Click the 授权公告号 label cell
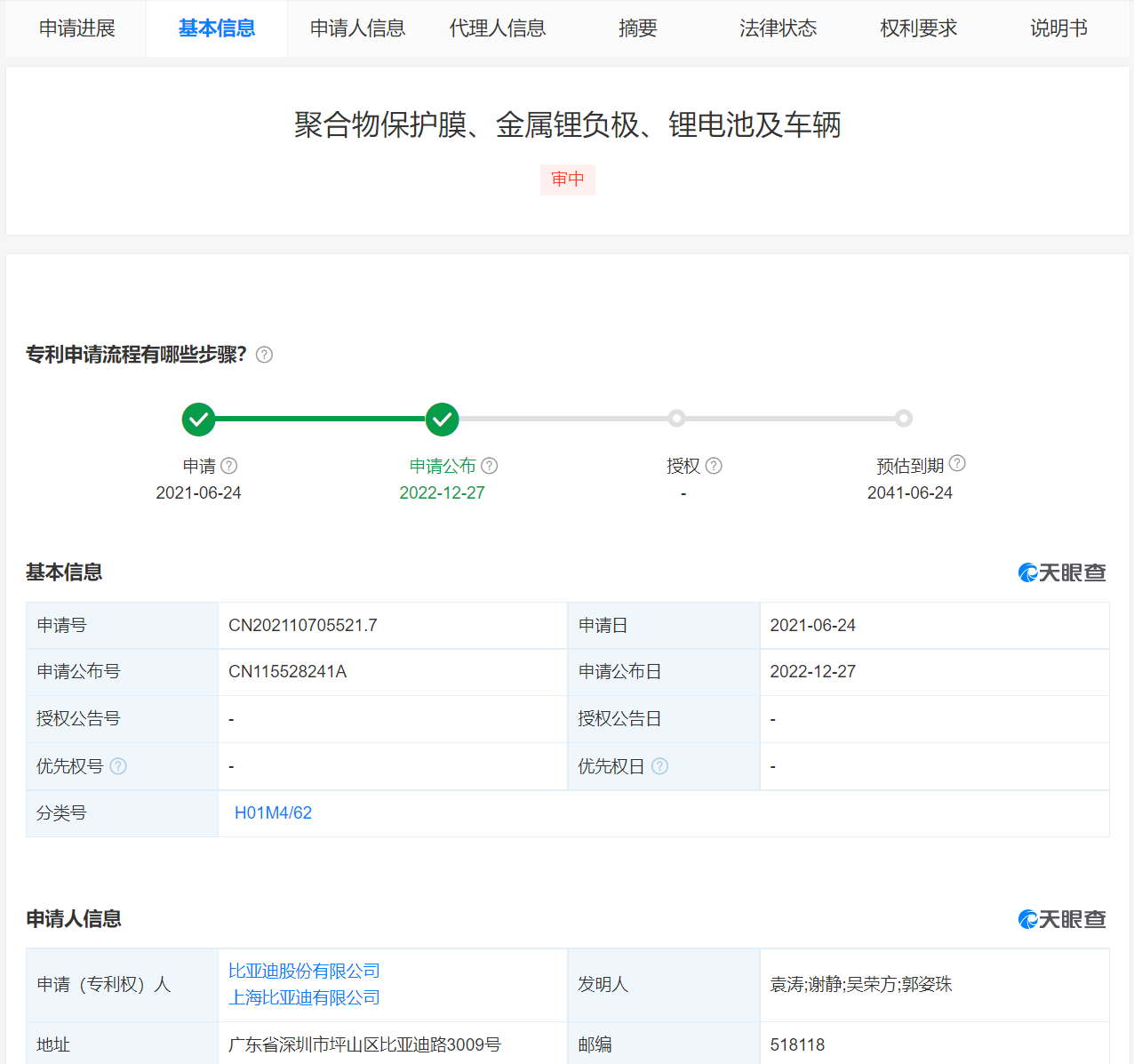The image size is (1134, 1064). (122, 718)
